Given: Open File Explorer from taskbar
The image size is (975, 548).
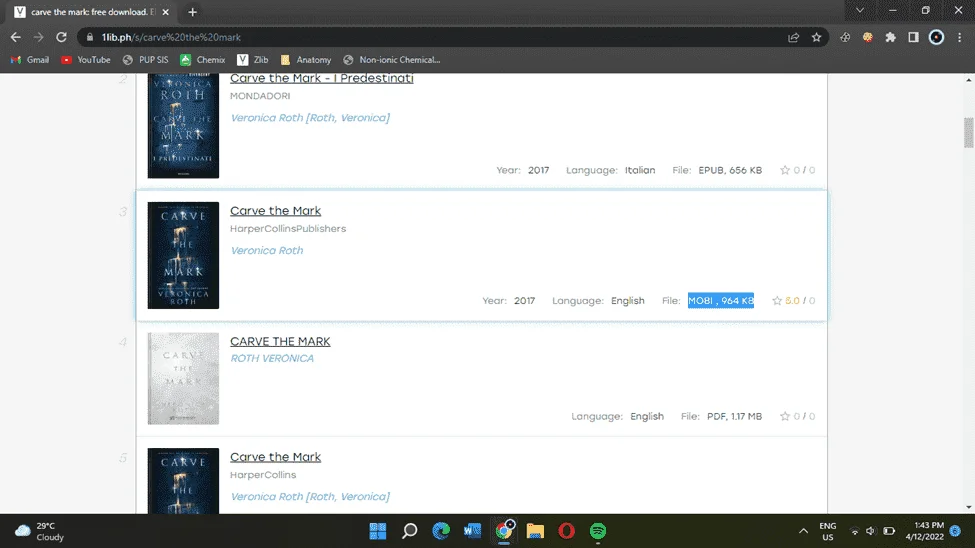Looking at the screenshot, I should pos(535,531).
